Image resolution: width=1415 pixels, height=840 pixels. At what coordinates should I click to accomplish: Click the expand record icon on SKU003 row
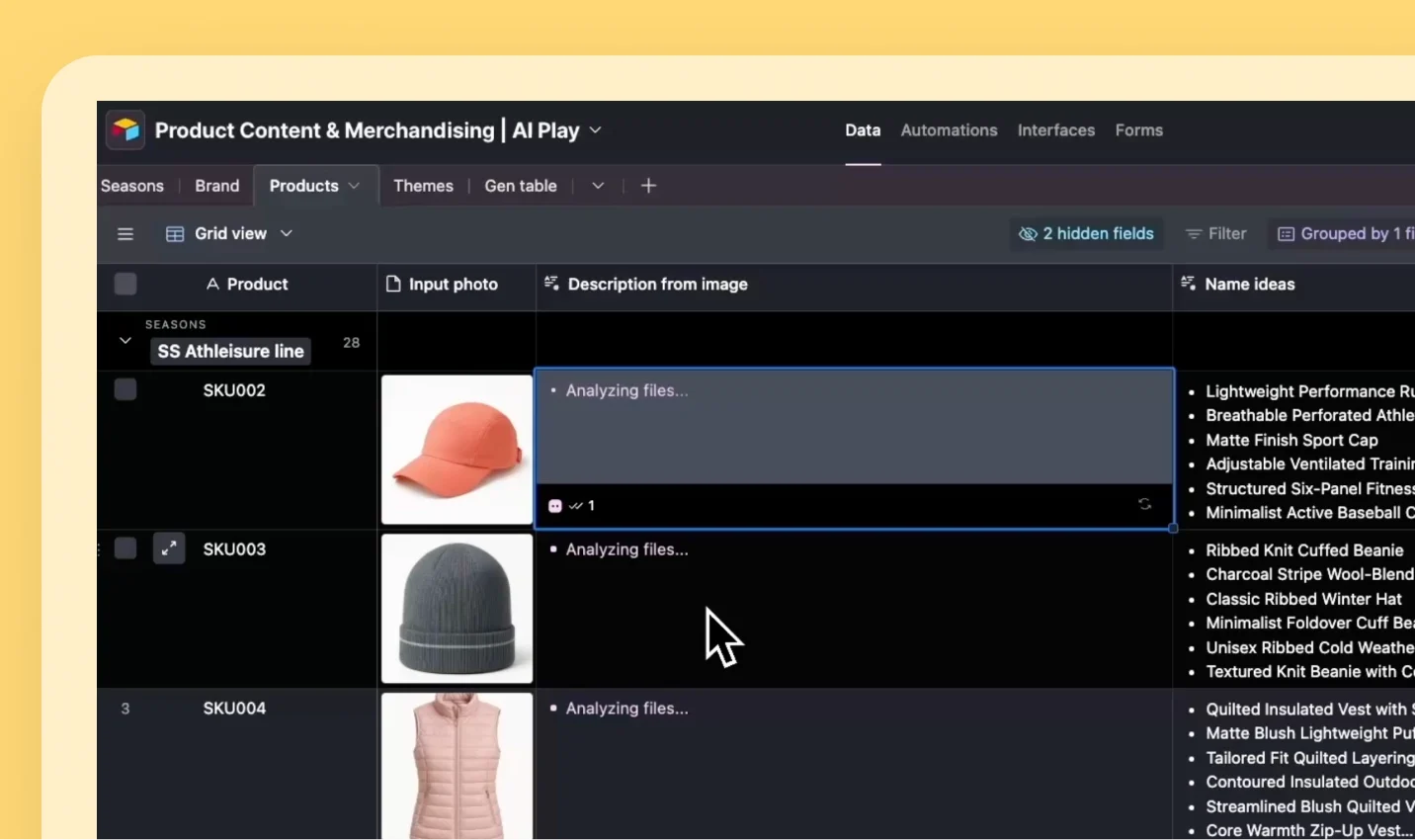point(168,548)
